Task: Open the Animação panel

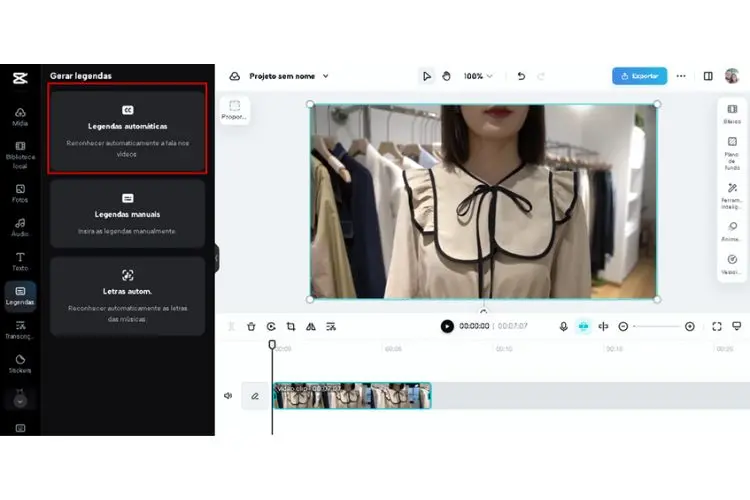Action: 732,232
